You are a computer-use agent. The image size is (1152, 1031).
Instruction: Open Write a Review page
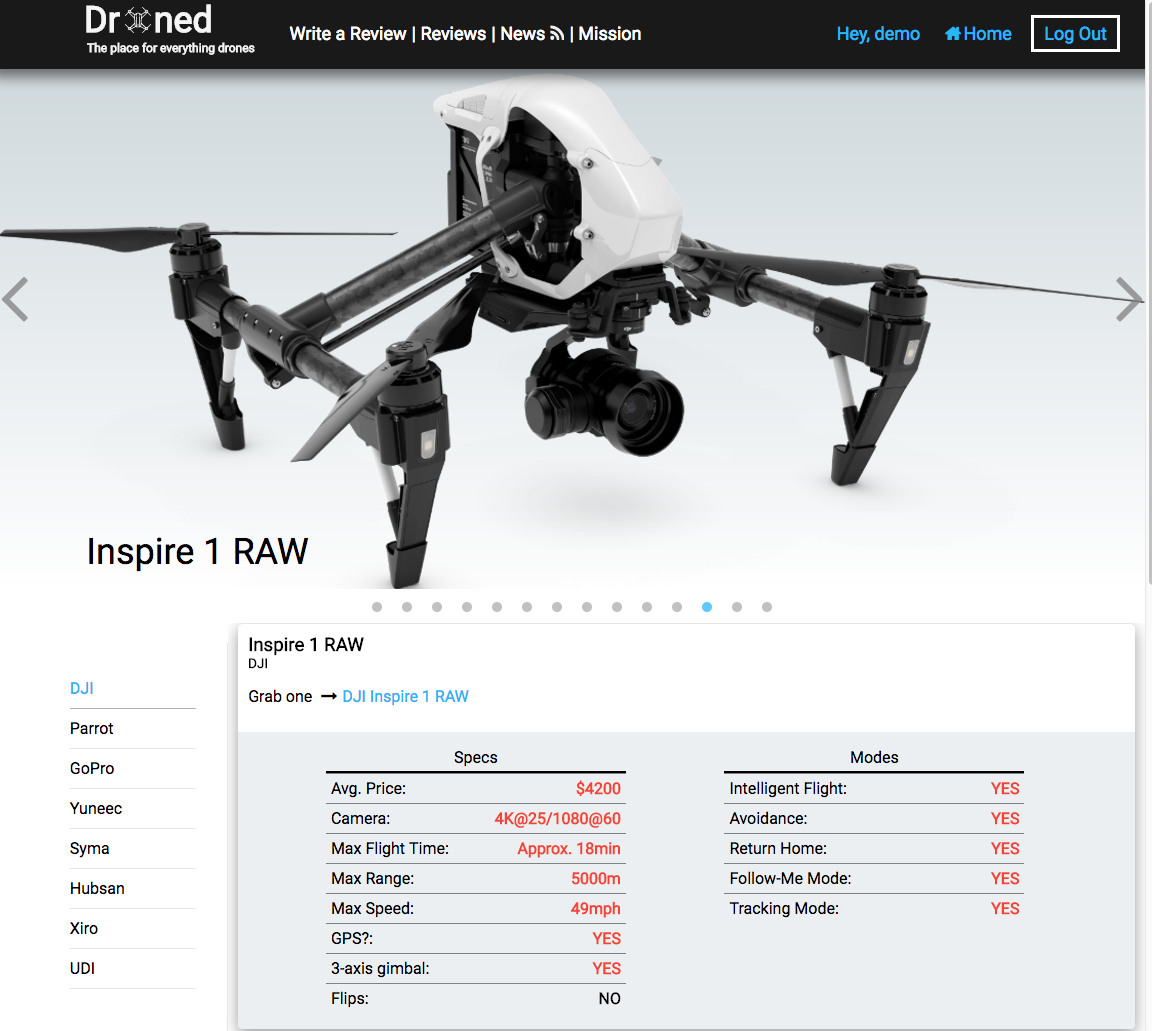pyautogui.click(x=348, y=34)
